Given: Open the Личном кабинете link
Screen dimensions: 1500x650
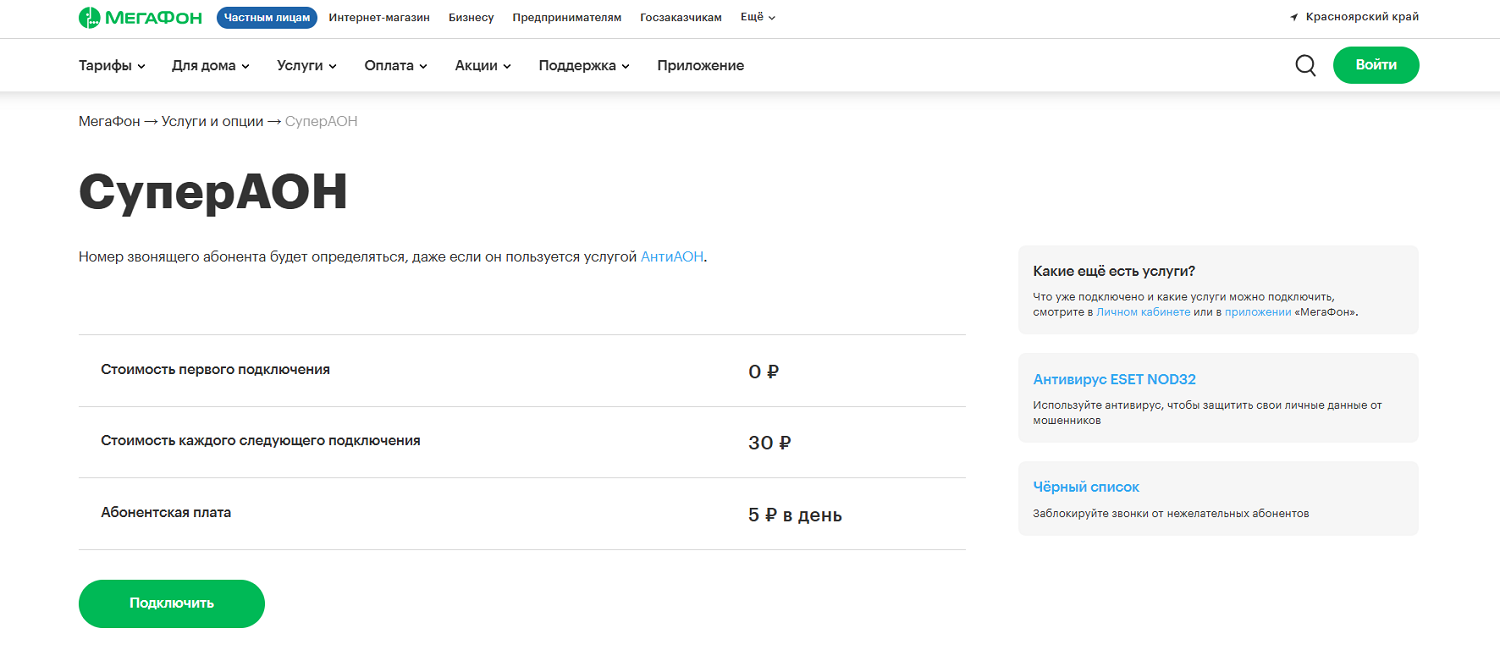Looking at the screenshot, I should click(1143, 312).
